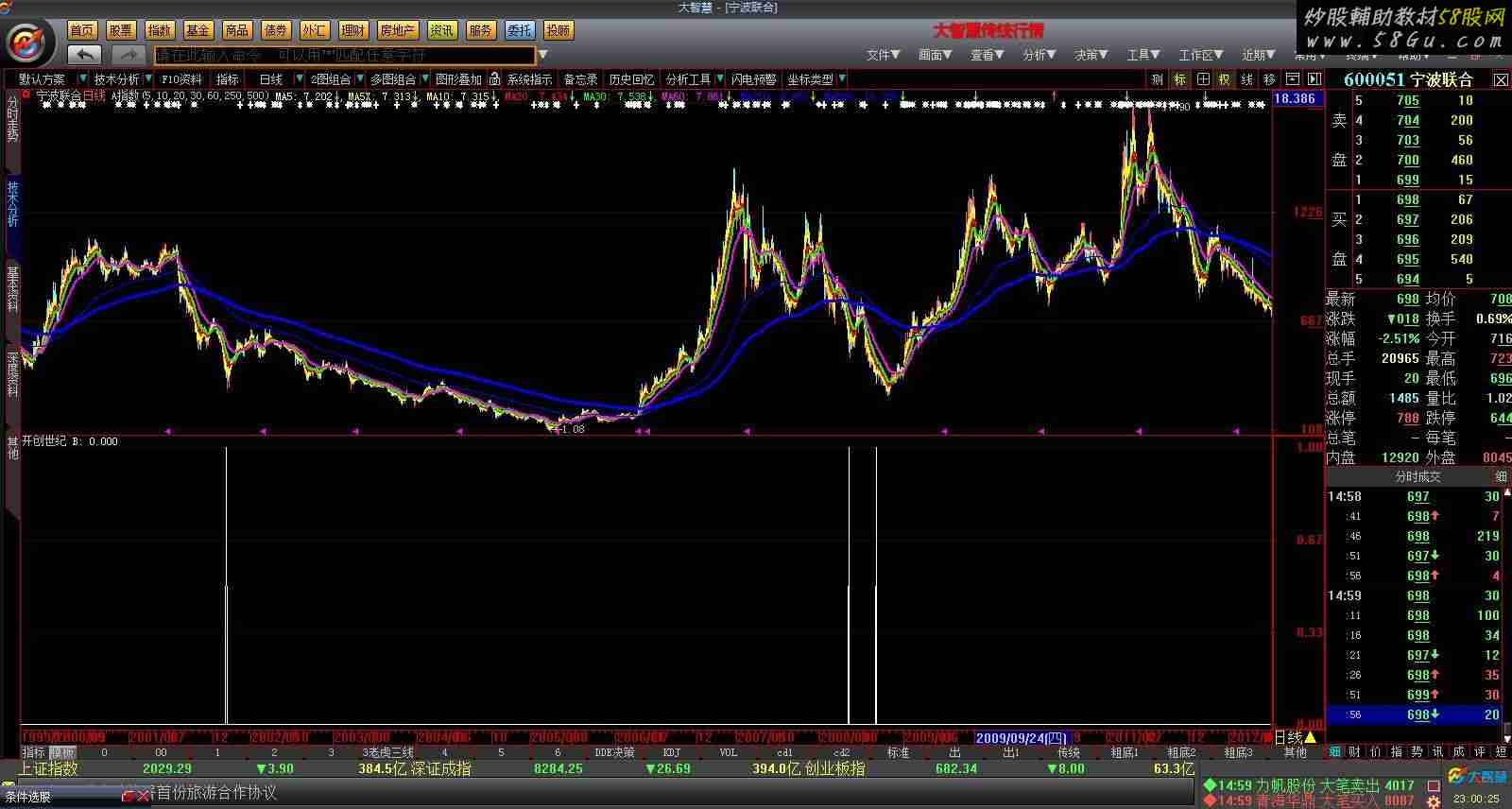Toggle the 标 marker icon

coord(1179,79)
